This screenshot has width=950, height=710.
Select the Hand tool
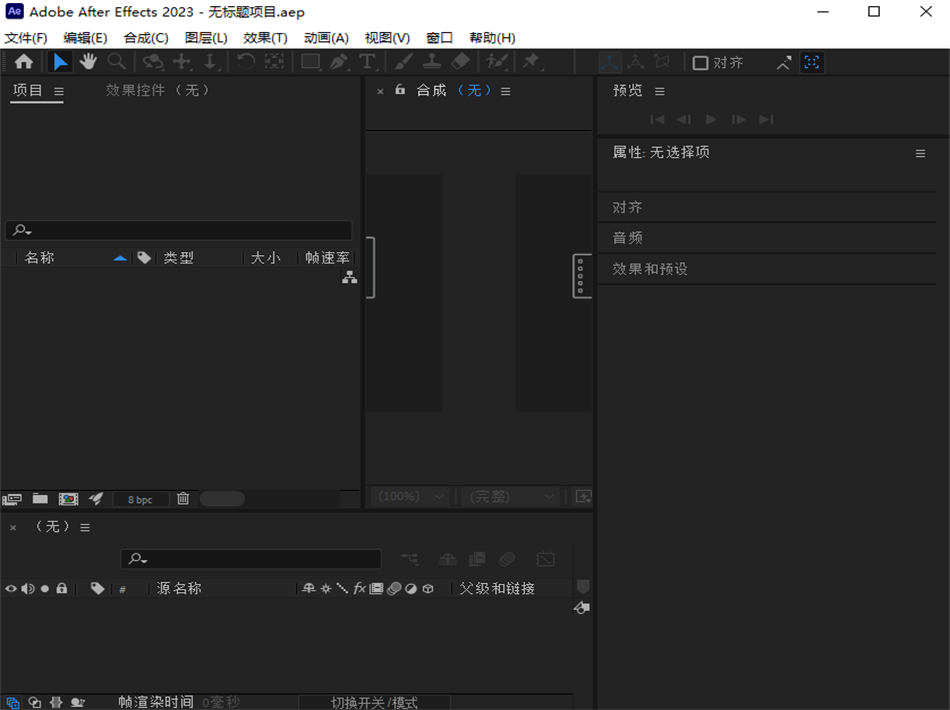[x=88, y=62]
